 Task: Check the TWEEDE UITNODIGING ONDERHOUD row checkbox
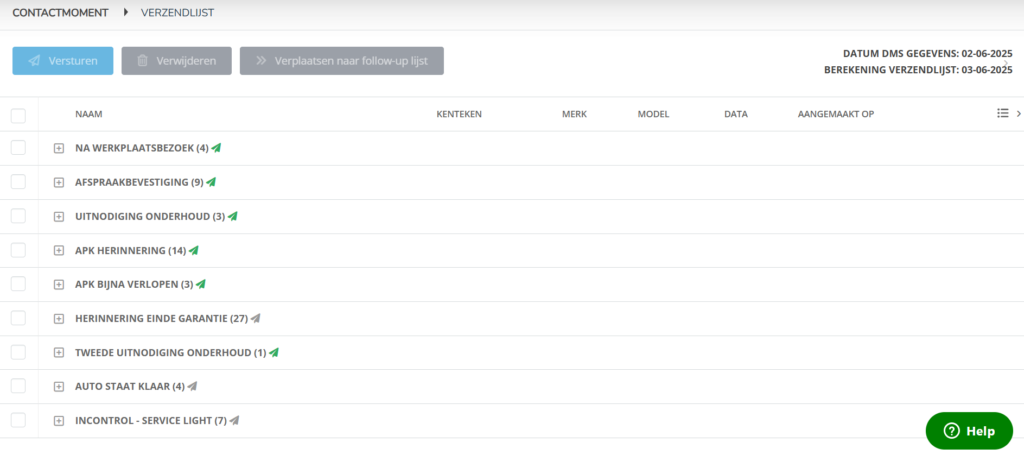pyautogui.click(x=18, y=353)
